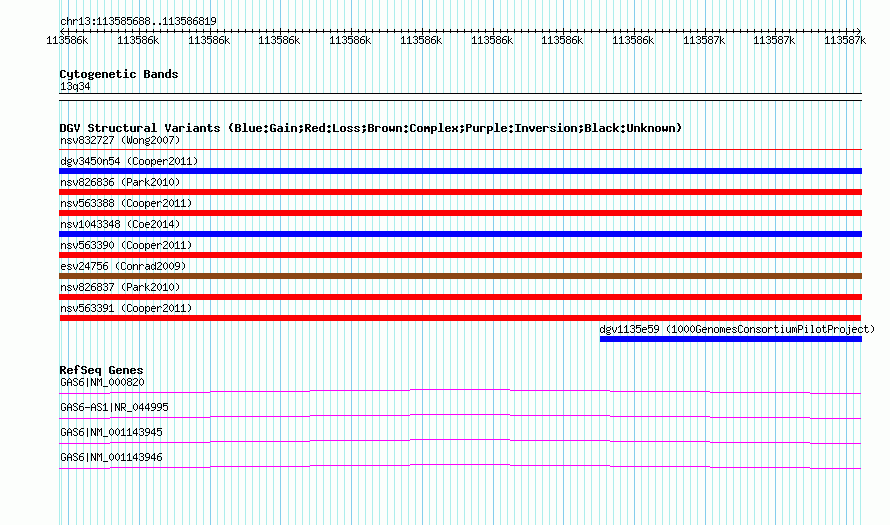
Task: Click the red loss bar for nsv826836
Action: [460, 192]
